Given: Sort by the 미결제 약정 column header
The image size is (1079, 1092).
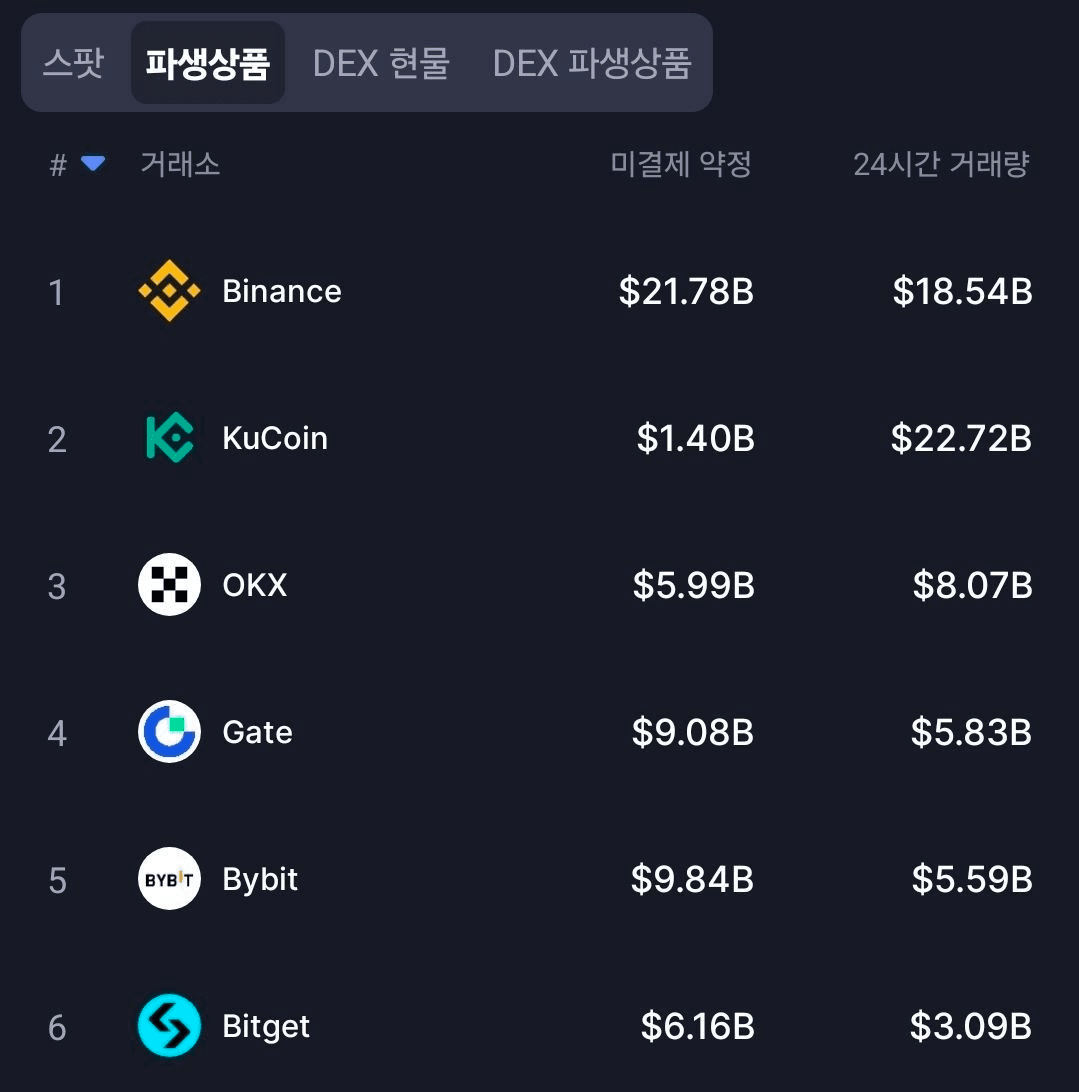Looking at the screenshot, I should pos(681,163).
